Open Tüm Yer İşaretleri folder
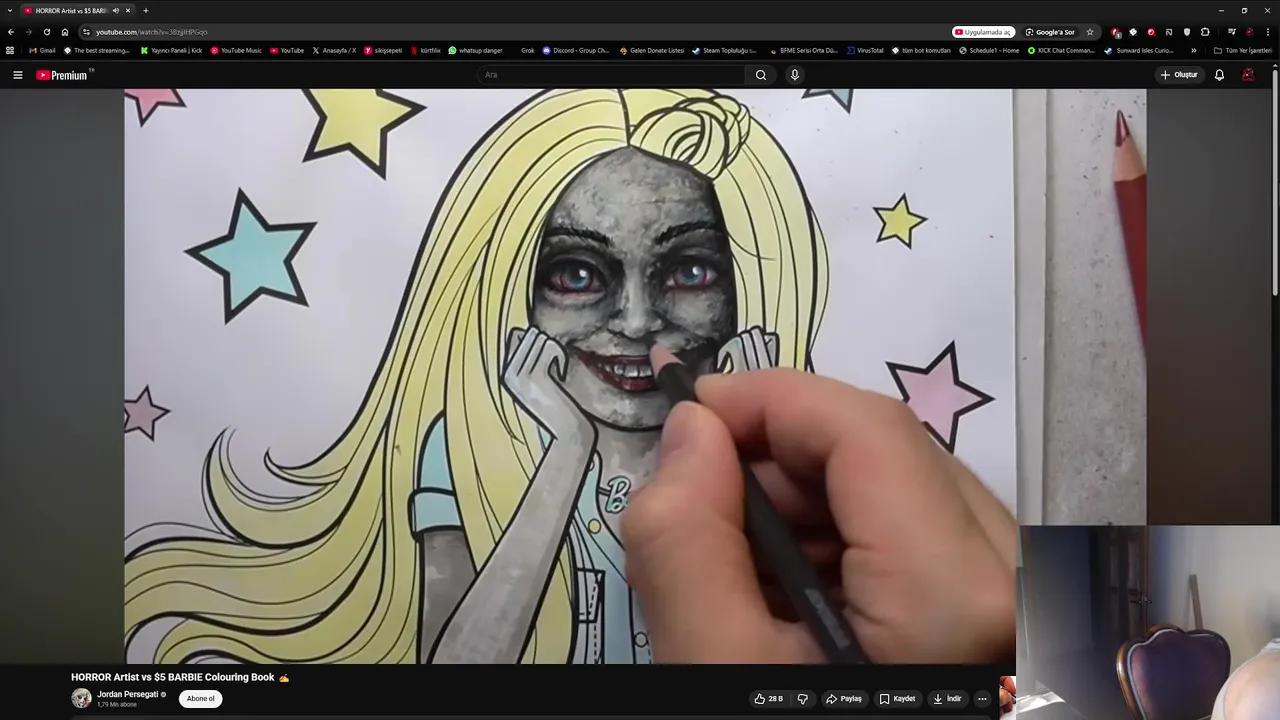This screenshot has width=1280, height=720. [1243, 50]
